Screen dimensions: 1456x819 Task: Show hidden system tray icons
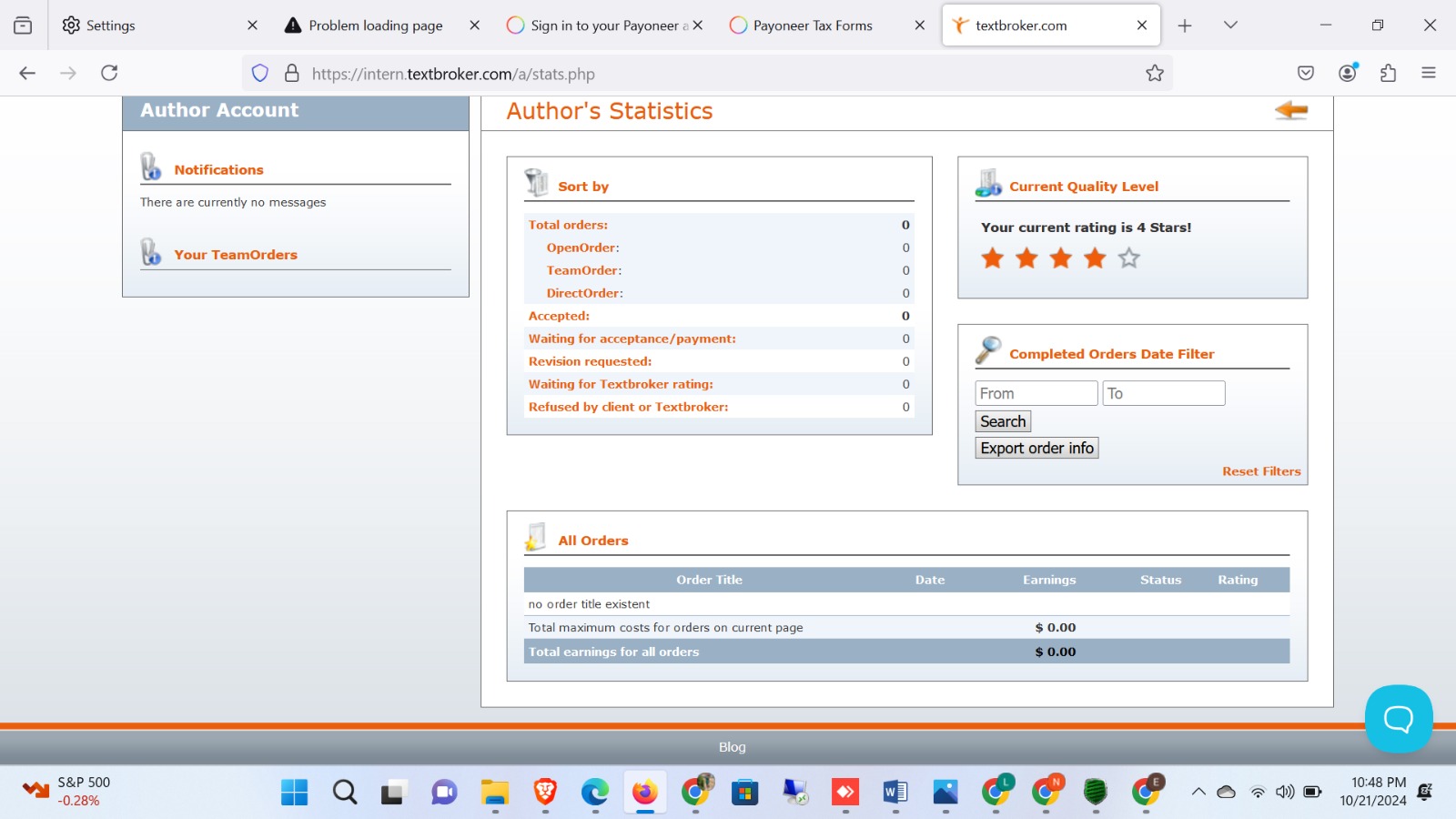(x=1198, y=792)
